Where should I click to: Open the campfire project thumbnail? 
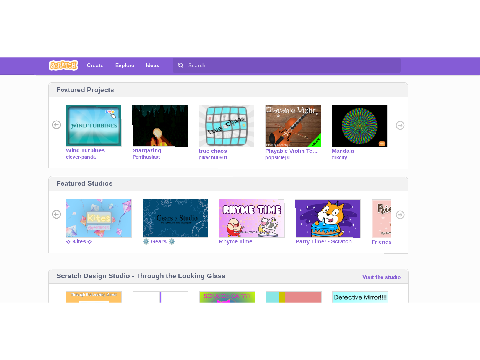[x=160, y=126]
